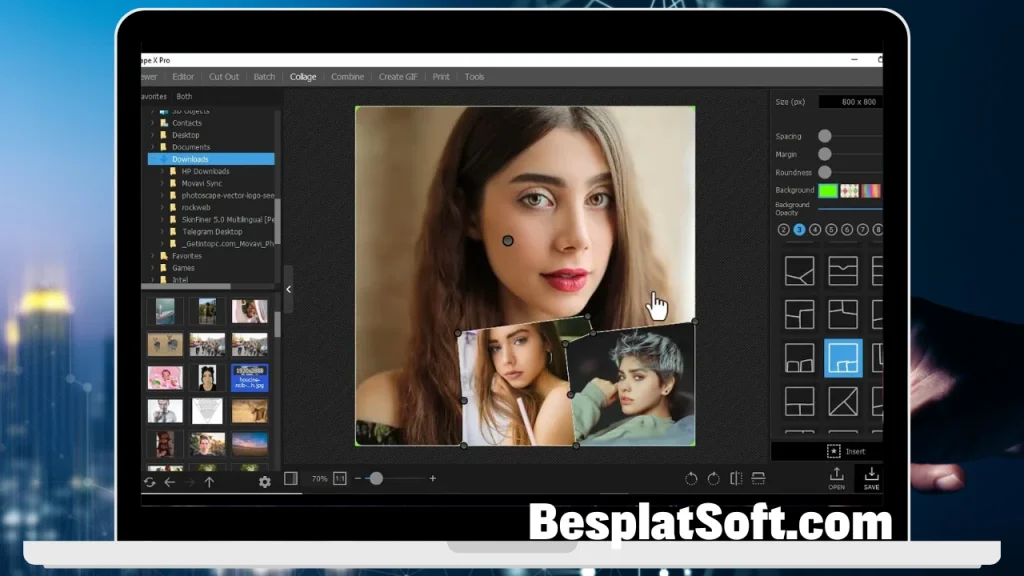Screen dimensions: 1024x576
Task: Toggle the compare view icon beside 70%
Action: 291,479
